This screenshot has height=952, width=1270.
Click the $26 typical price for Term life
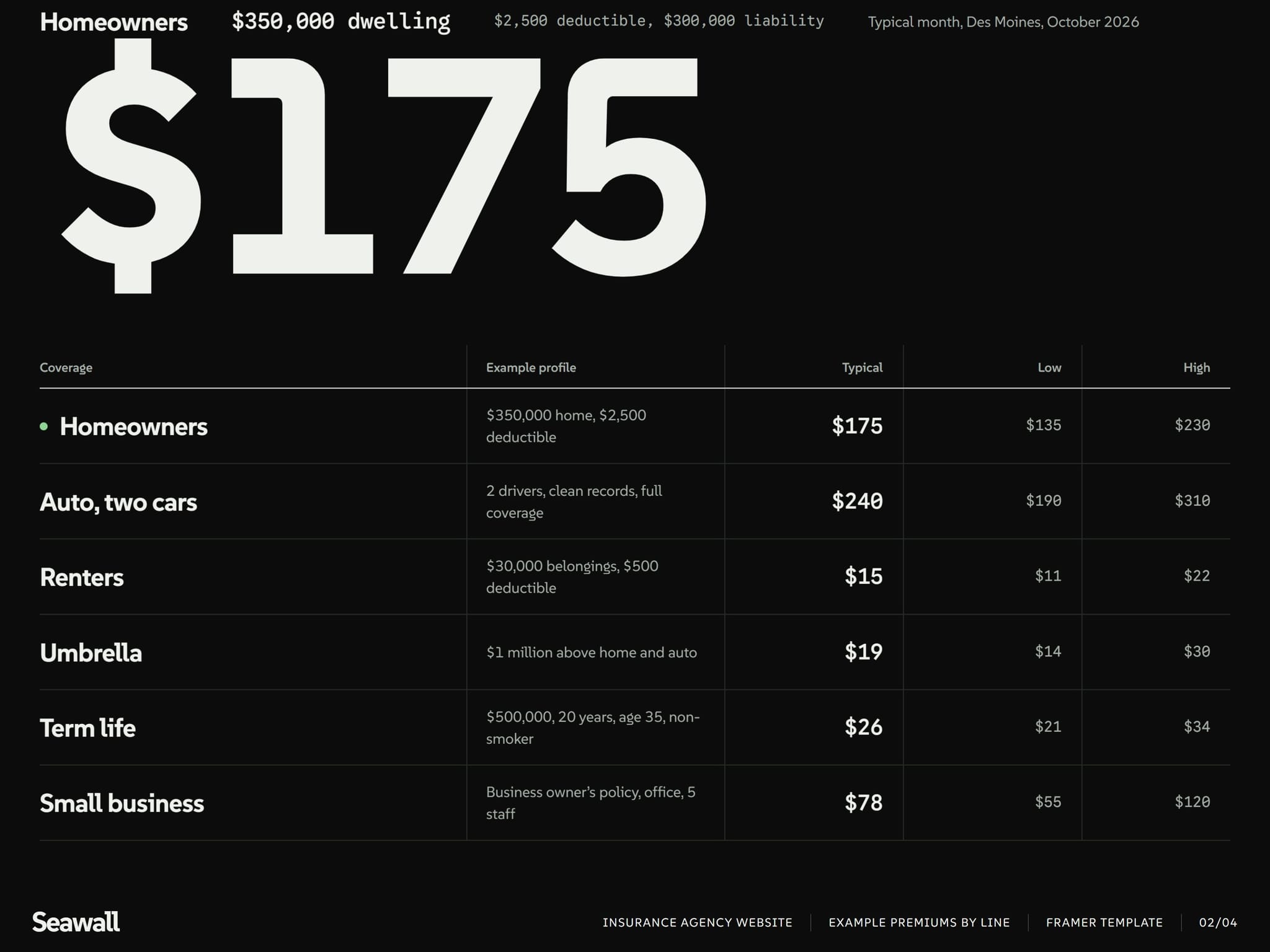point(863,727)
